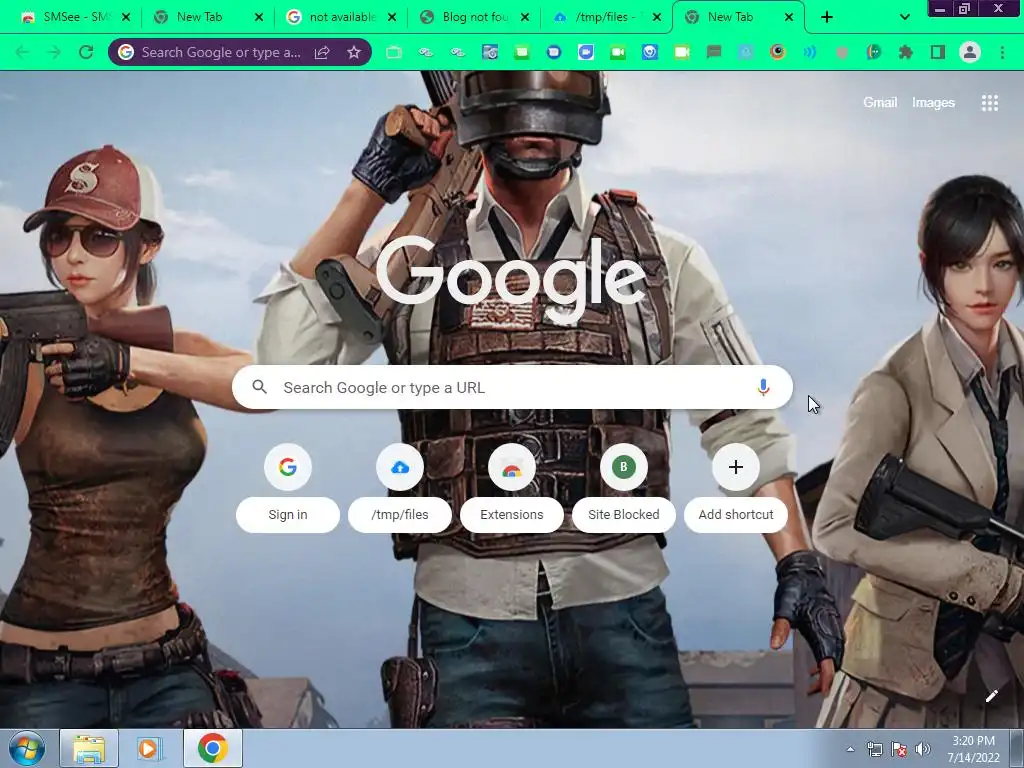Open the blue Google Duo camera extension

586,52
